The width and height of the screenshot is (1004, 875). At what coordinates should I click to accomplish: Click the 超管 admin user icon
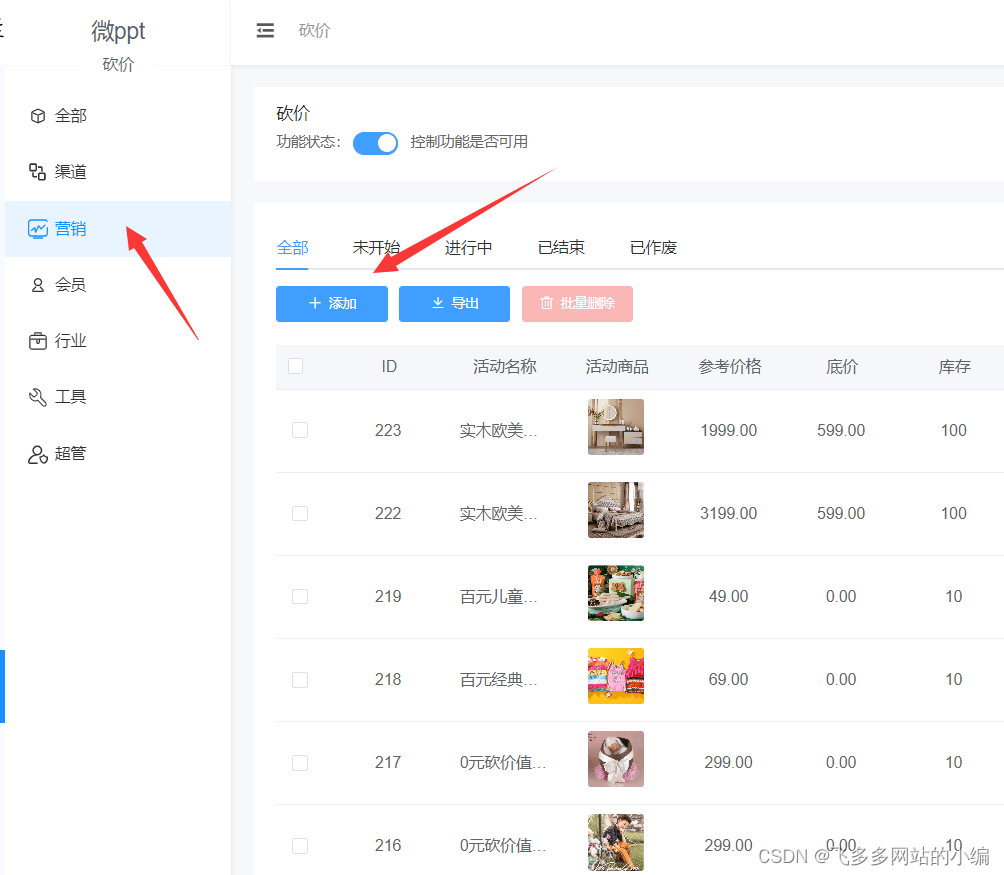coord(38,454)
